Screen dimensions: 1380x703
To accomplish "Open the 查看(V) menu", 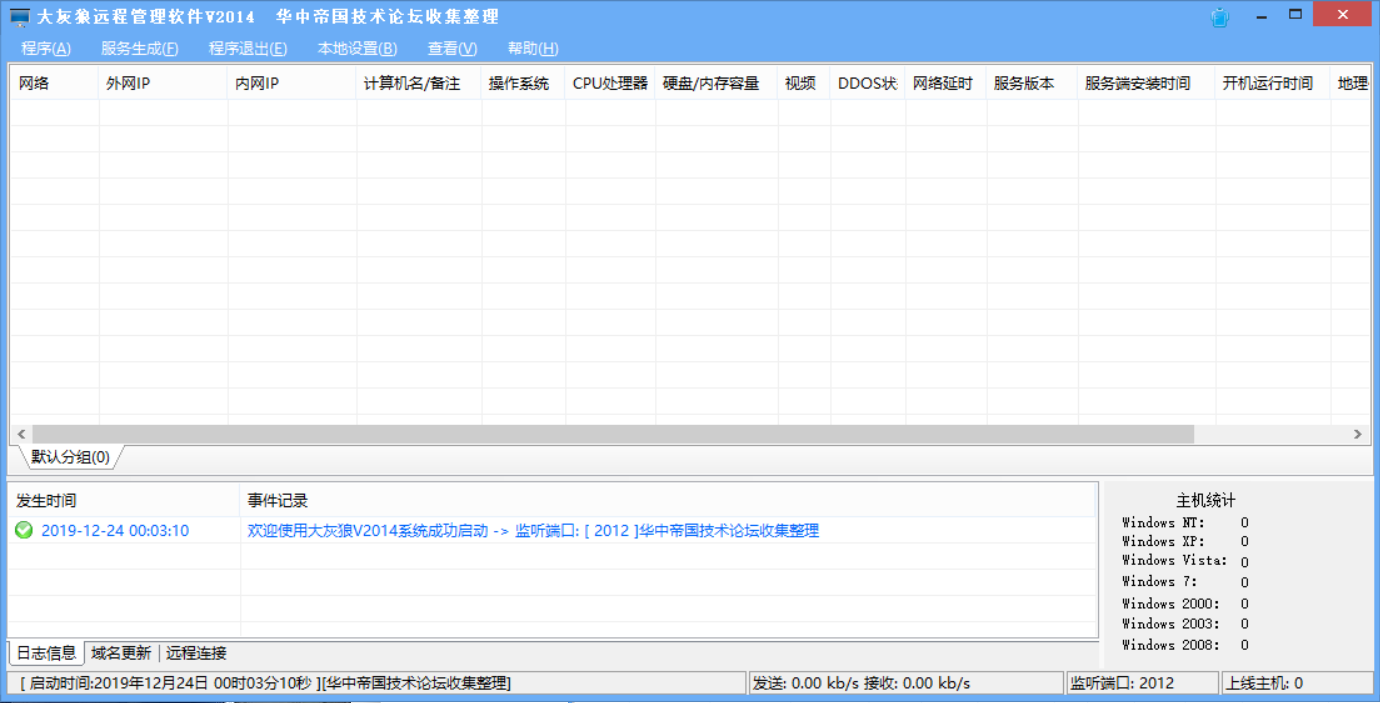I will (x=452, y=48).
